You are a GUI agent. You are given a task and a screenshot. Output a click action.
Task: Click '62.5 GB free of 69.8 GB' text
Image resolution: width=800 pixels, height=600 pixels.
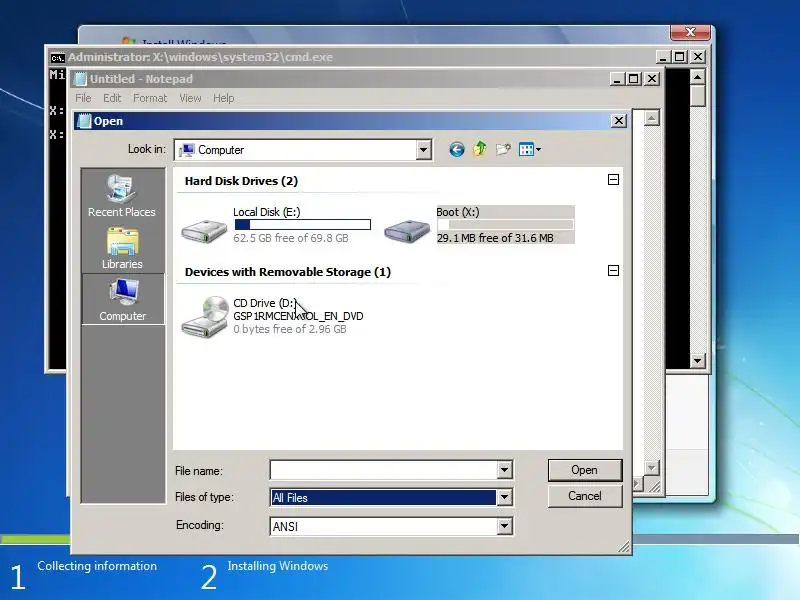tap(291, 238)
